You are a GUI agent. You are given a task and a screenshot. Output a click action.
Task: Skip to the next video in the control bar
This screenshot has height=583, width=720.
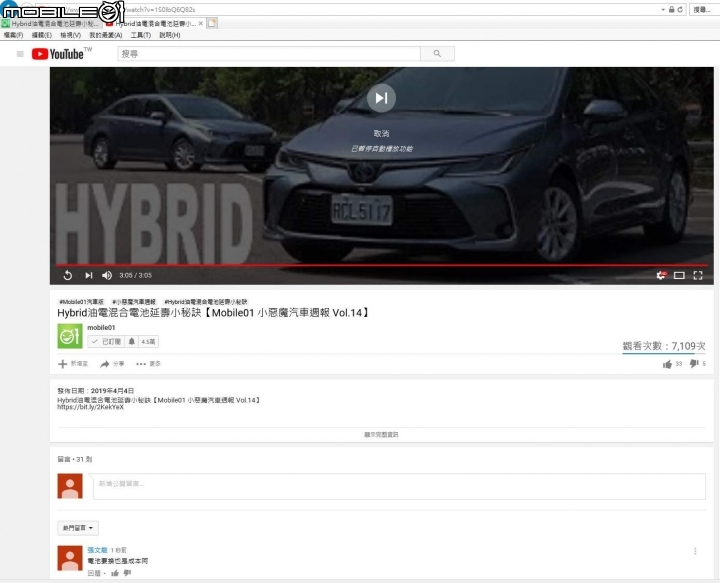tap(89, 275)
